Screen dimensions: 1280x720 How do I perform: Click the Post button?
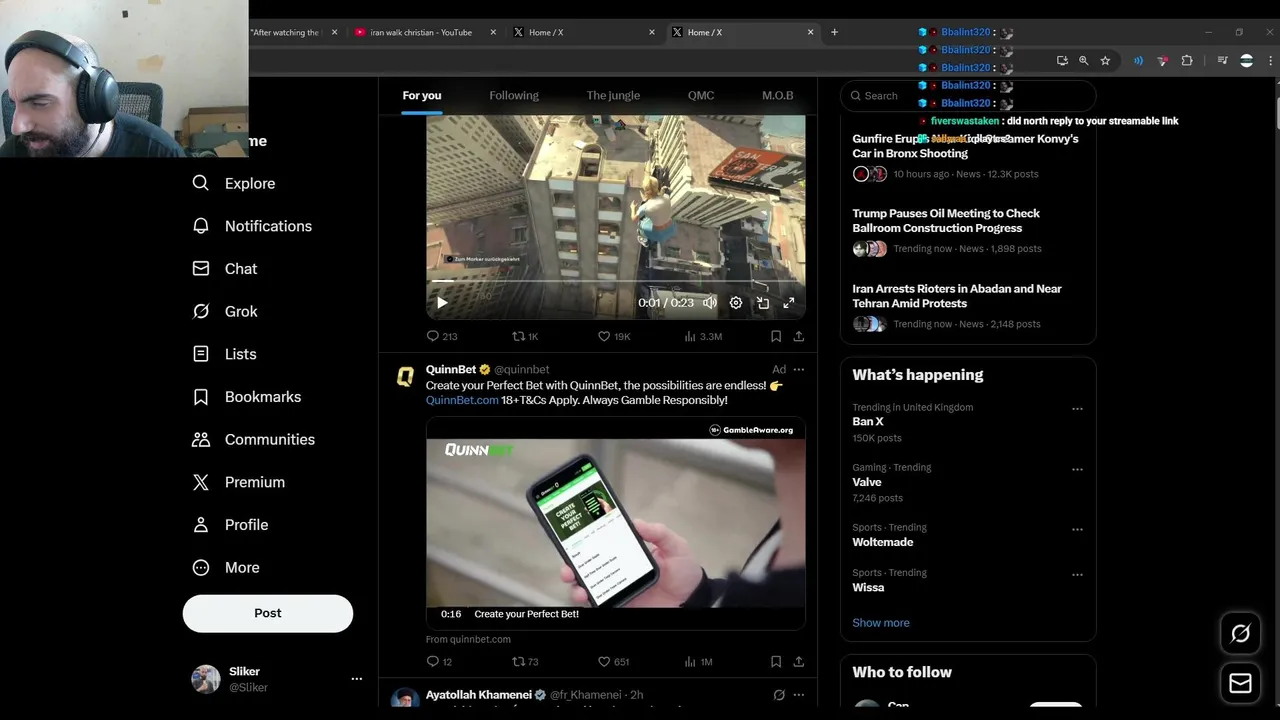[268, 613]
